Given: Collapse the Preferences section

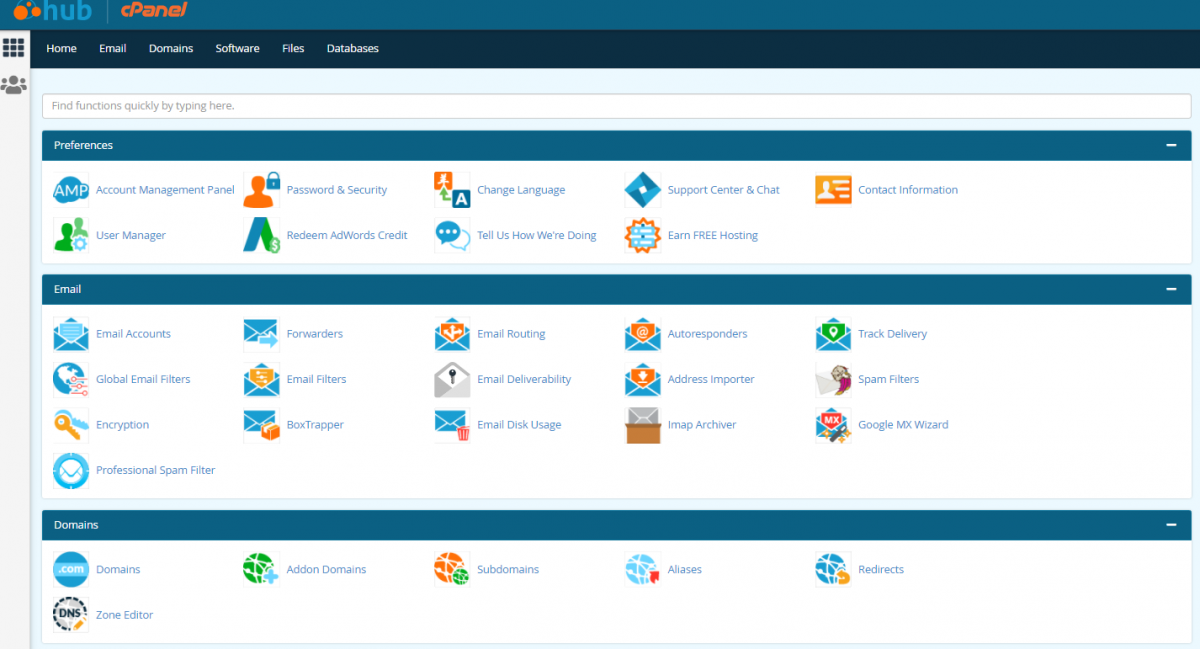Looking at the screenshot, I should pos(1171,145).
